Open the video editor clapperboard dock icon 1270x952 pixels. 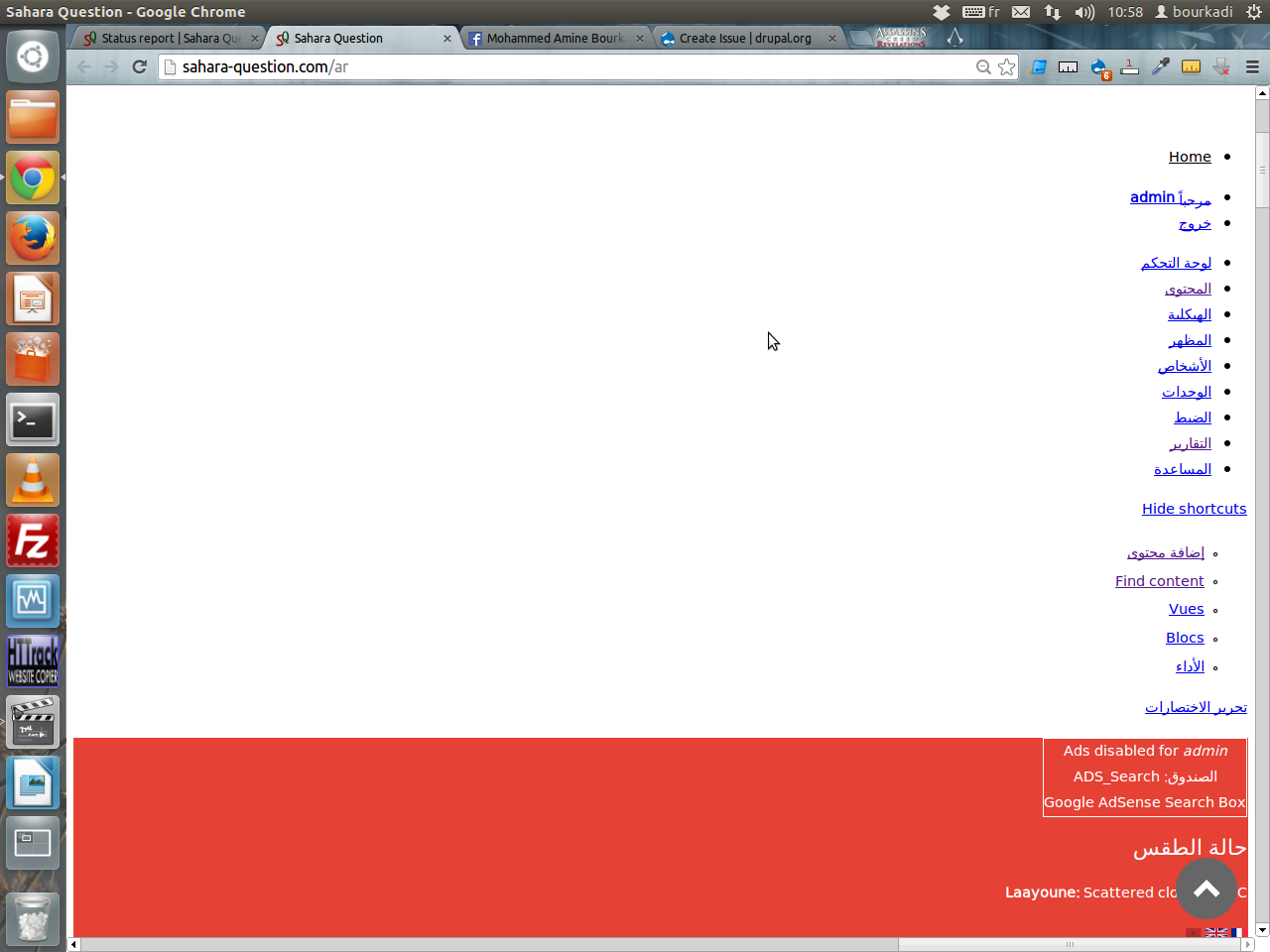[33, 722]
